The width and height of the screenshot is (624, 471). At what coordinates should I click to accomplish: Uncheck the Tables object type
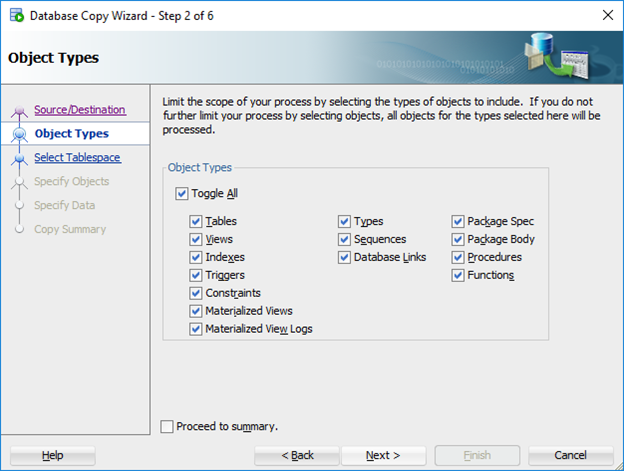pos(196,221)
